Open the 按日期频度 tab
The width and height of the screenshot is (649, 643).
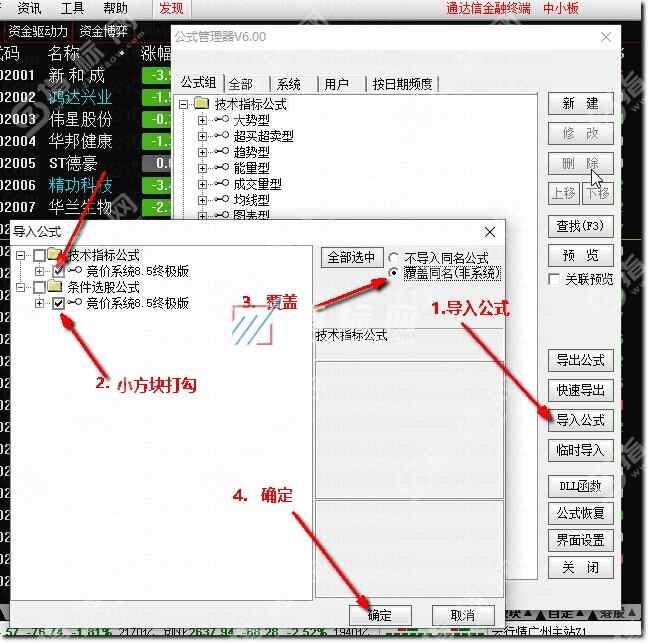coord(402,84)
